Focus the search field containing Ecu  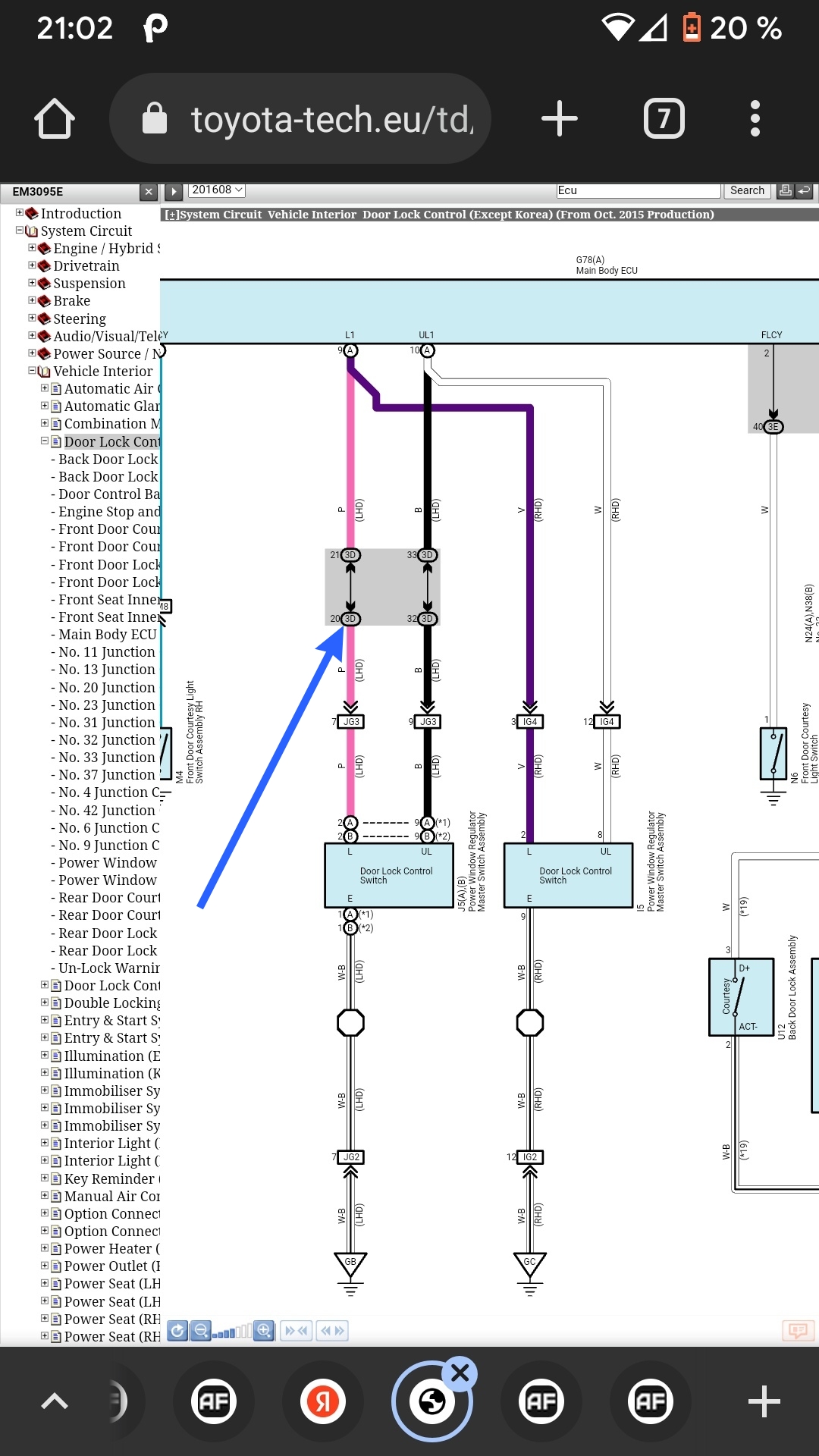coord(637,190)
